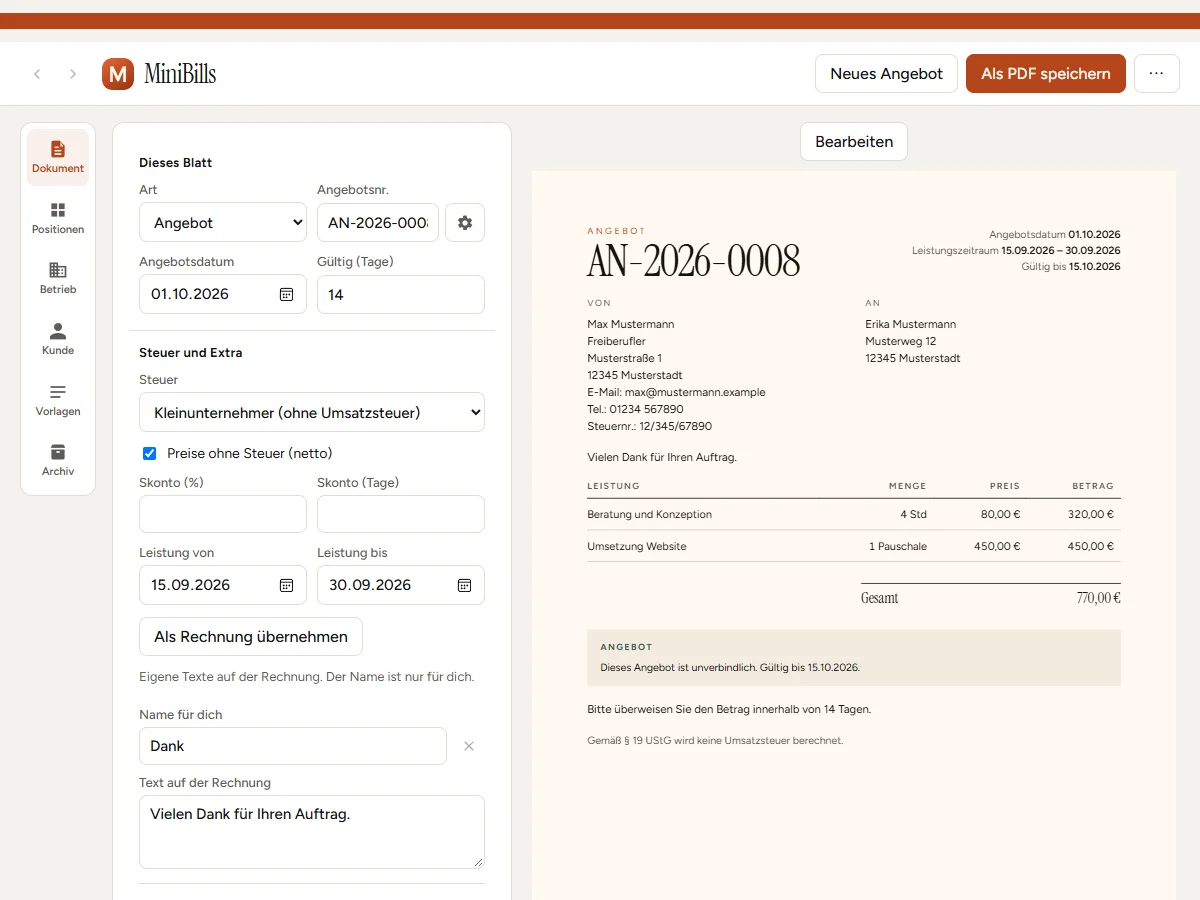The height and width of the screenshot is (900, 1200).
Task: Toggle Preise ohne Steuer (netto) checkbox
Action: [x=150, y=453]
